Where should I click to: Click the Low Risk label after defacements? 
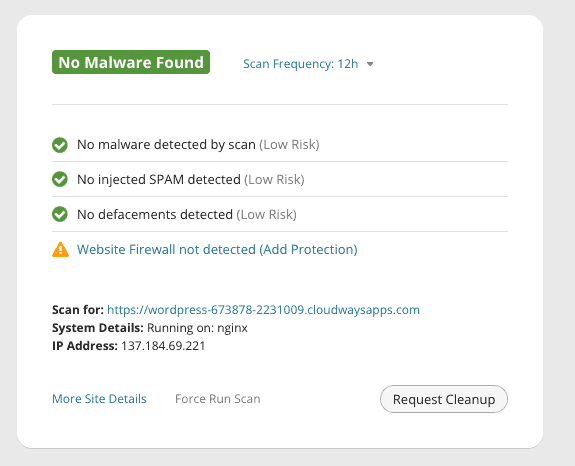(x=267, y=214)
